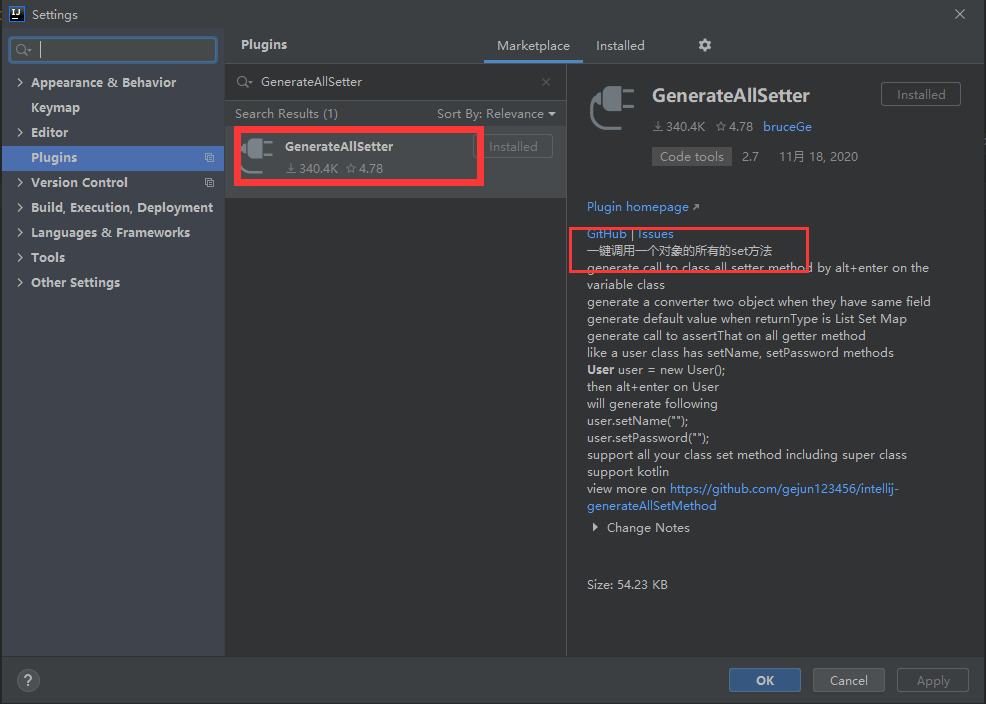The height and width of the screenshot is (704, 986).
Task: Open the Editor settings page
Action: pos(50,133)
